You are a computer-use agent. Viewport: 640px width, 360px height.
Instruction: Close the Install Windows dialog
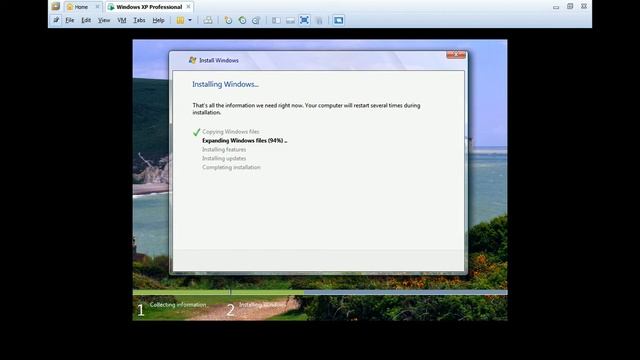[x=456, y=55]
